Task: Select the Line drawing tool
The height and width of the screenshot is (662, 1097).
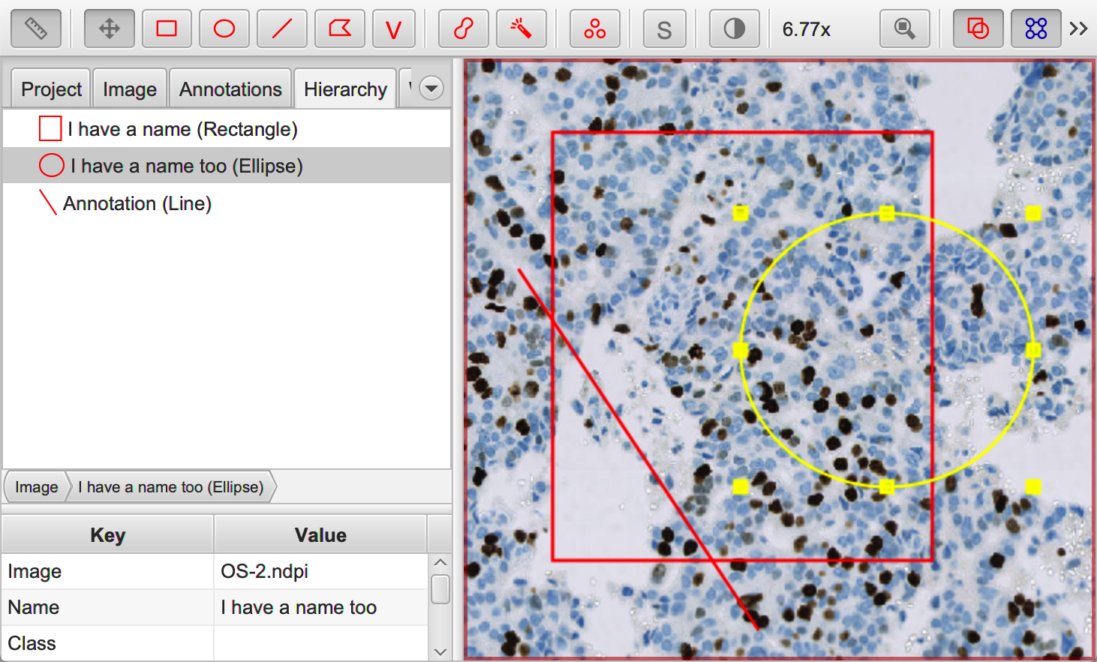Action: (x=282, y=29)
